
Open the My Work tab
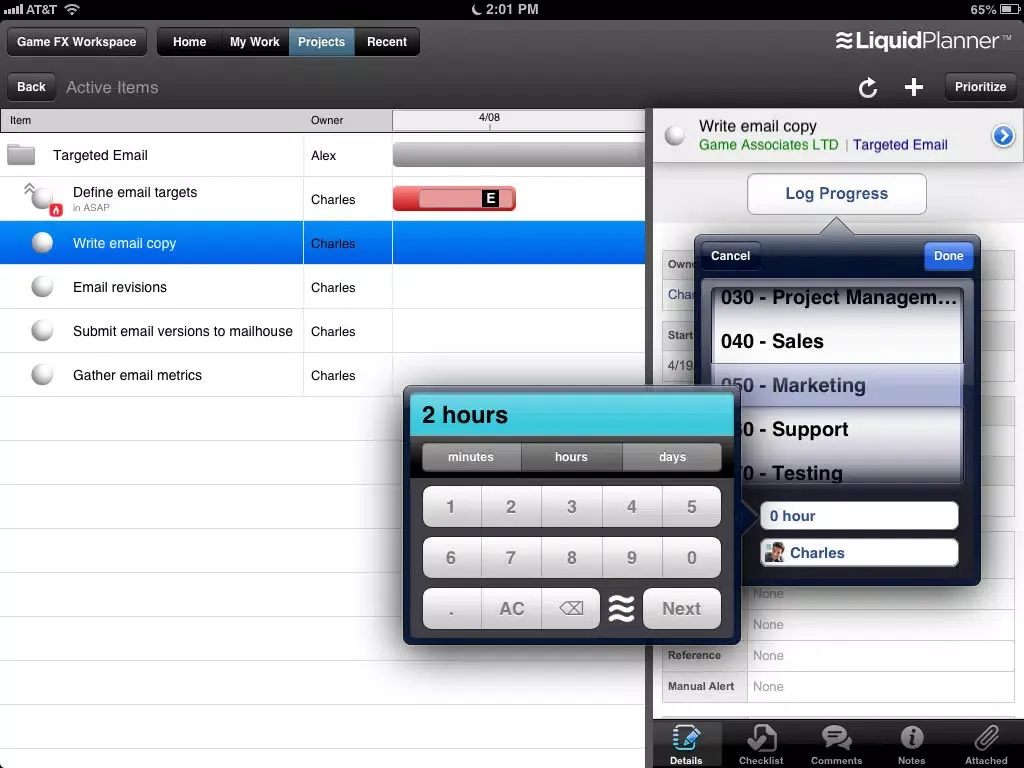pos(255,42)
